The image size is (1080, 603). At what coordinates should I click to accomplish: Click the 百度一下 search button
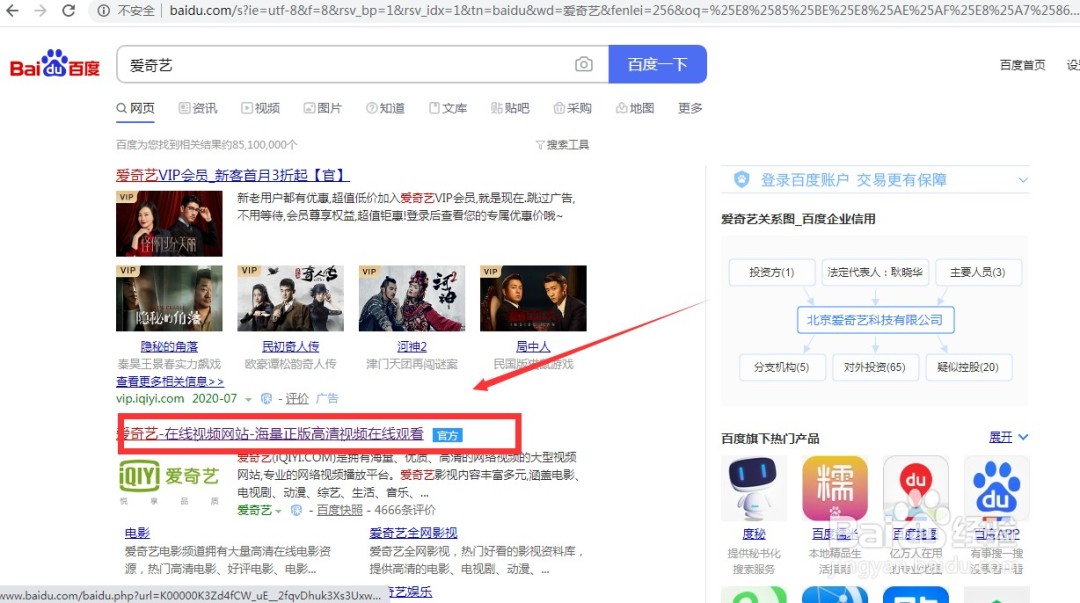coord(658,64)
